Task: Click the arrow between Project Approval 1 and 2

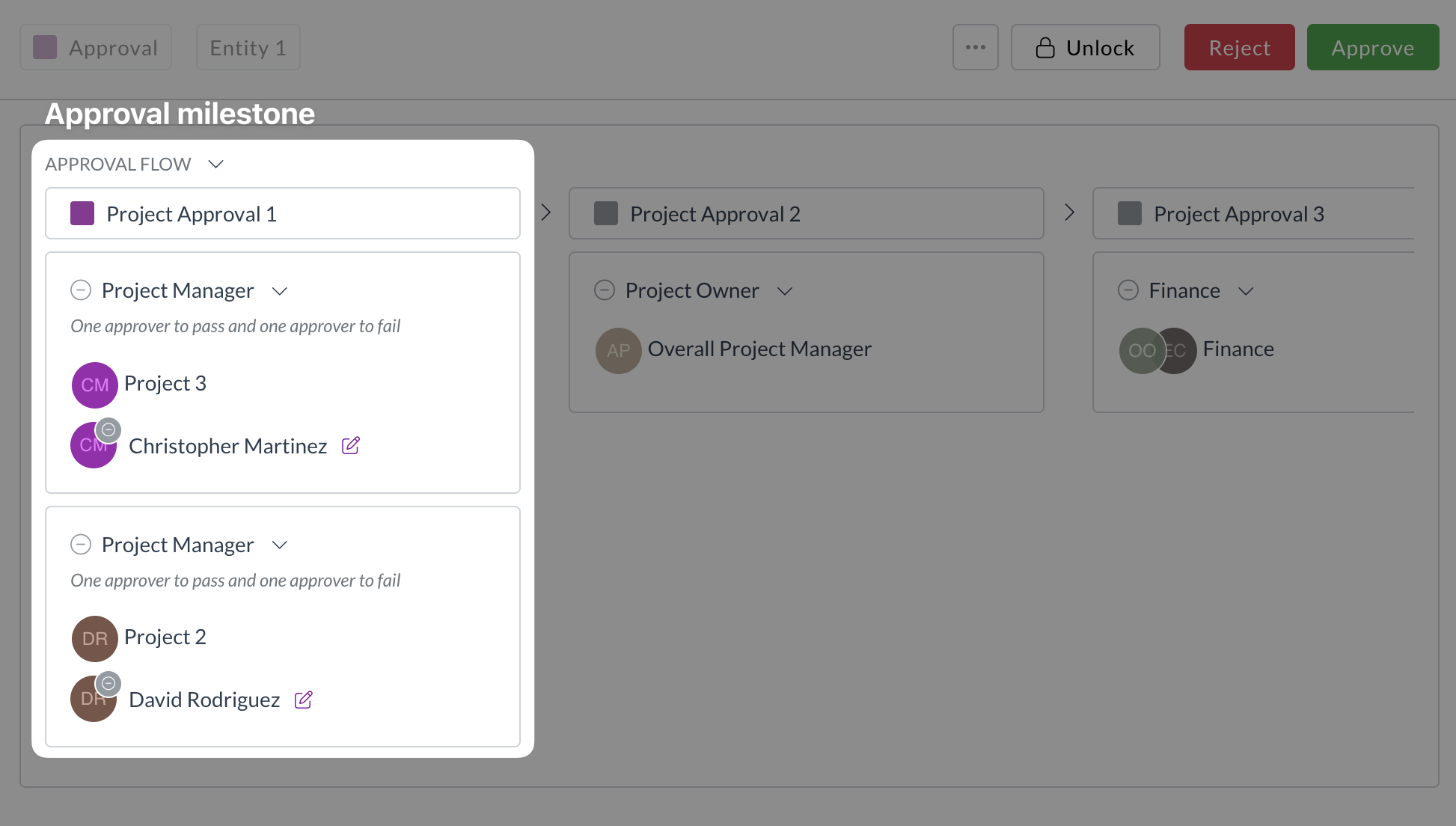Action: pyautogui.click(x=546, y=212)
